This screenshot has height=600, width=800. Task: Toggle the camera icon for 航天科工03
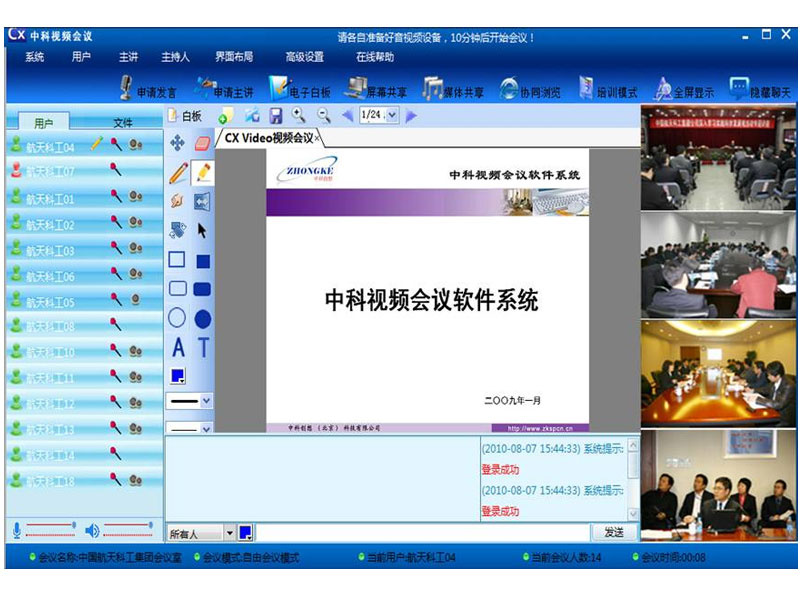135,248
